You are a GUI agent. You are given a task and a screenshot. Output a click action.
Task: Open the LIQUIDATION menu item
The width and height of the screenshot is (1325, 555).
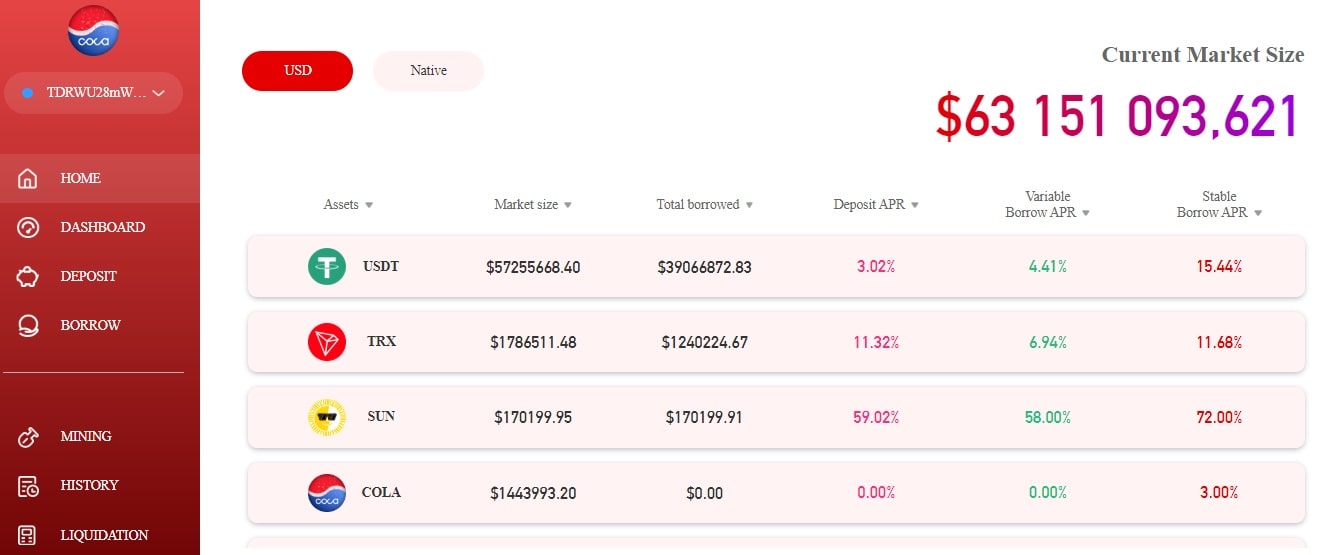click(x=100, y=535)
